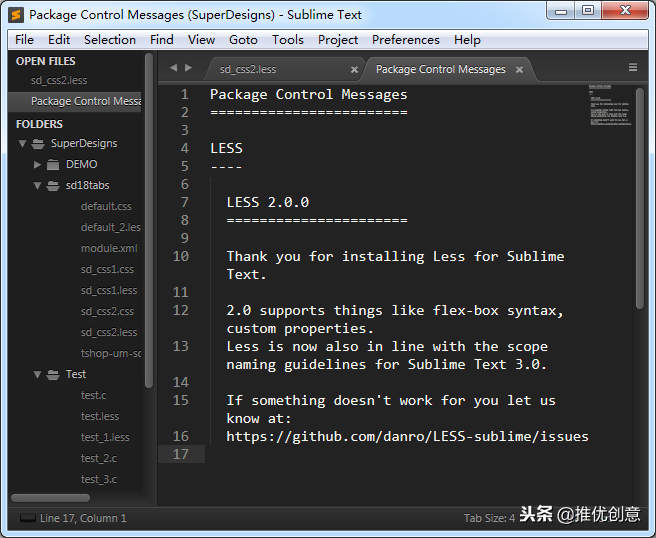This screenshot has height=538, width=656.
Task: Open test_3.c in the Test folder
Action: [x=99, y=479]
